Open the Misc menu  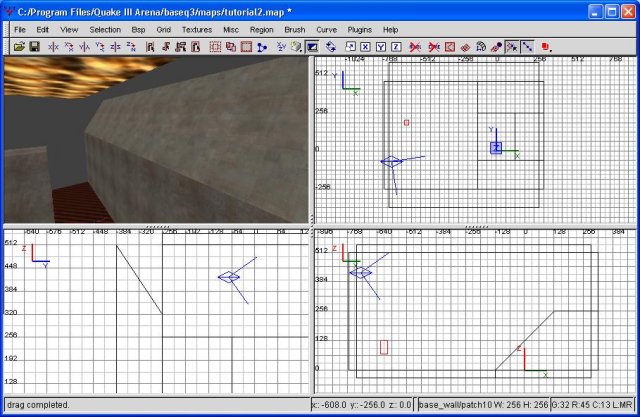point(231,30)
